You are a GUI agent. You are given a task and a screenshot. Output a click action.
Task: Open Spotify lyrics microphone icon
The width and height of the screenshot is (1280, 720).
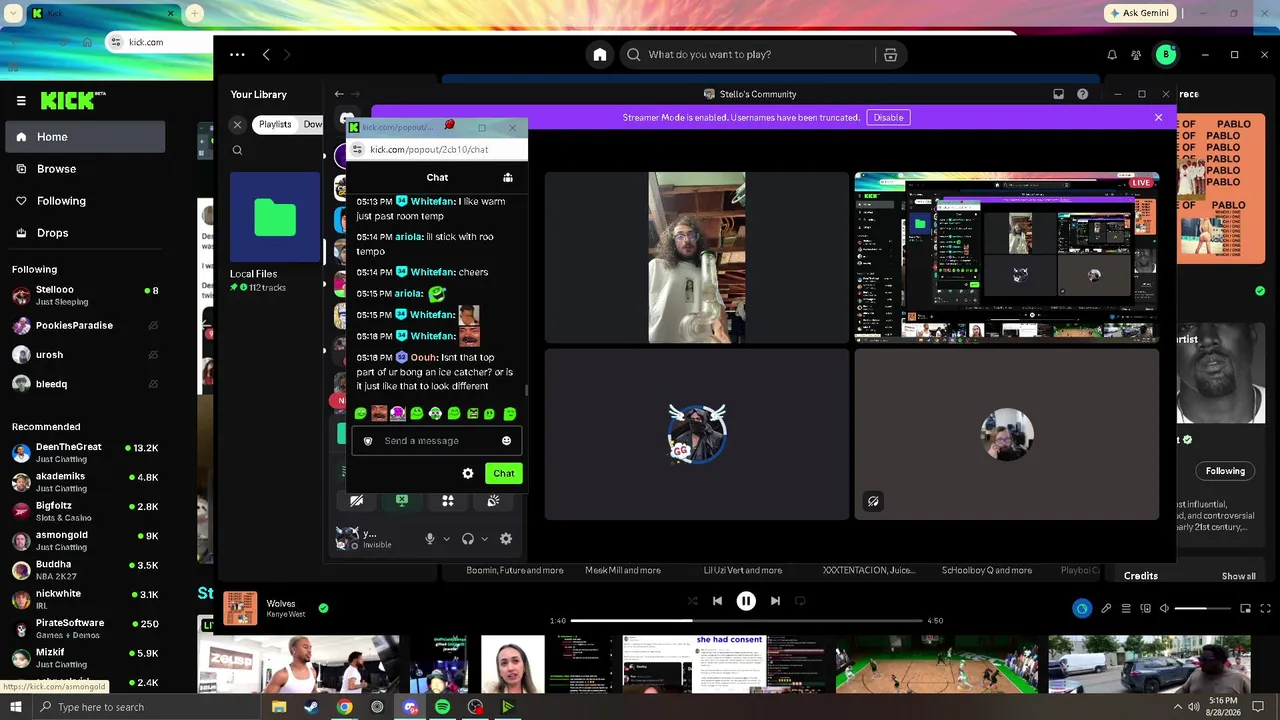[x=1106, y=608]
